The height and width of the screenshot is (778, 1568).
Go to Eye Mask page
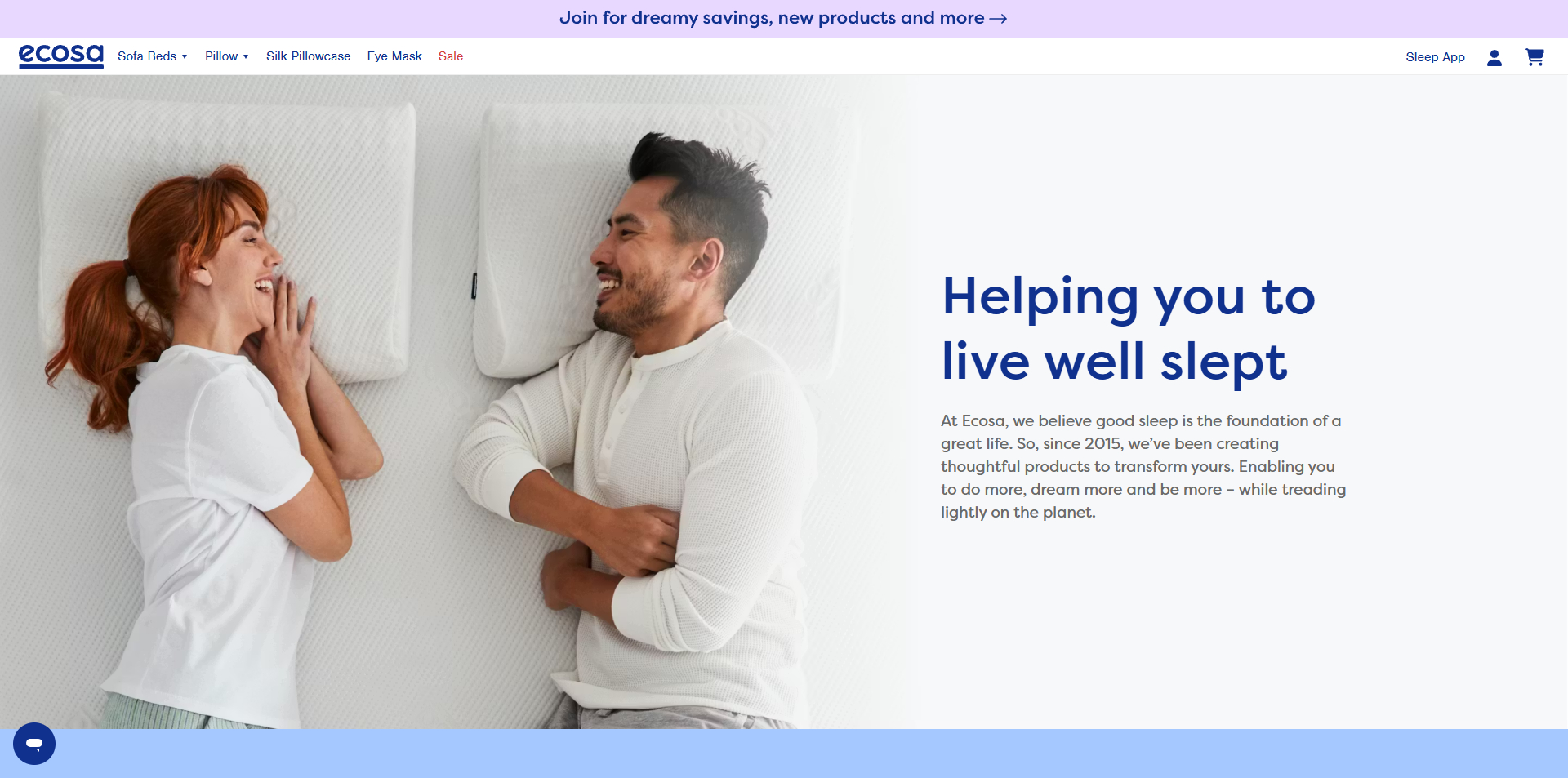pyautogui.click(x=394, y=56)
